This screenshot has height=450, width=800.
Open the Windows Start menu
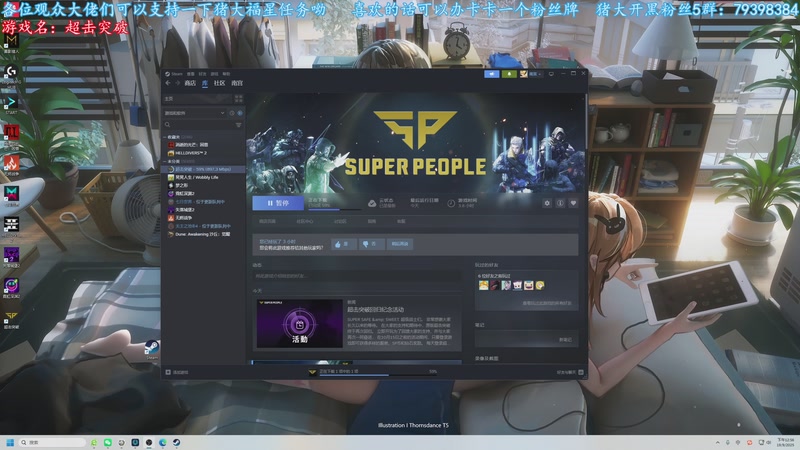pyautogui.click(x=10, y=442)
